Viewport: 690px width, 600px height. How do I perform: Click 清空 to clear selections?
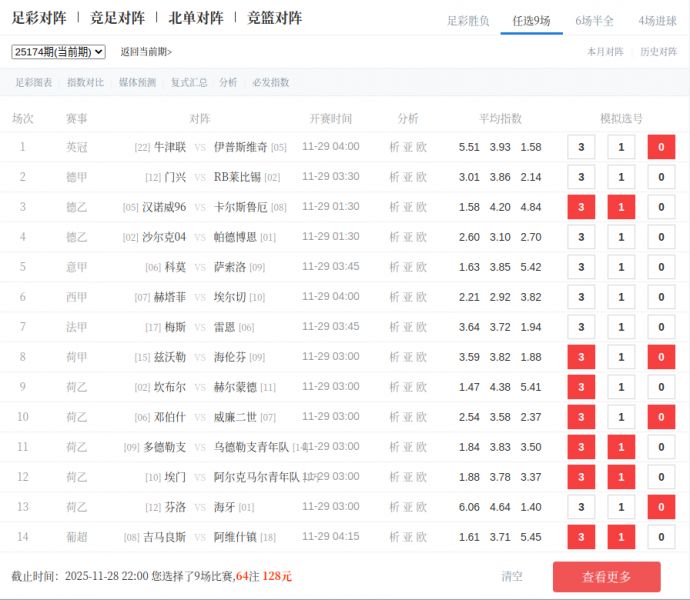(x=512, y=577)
